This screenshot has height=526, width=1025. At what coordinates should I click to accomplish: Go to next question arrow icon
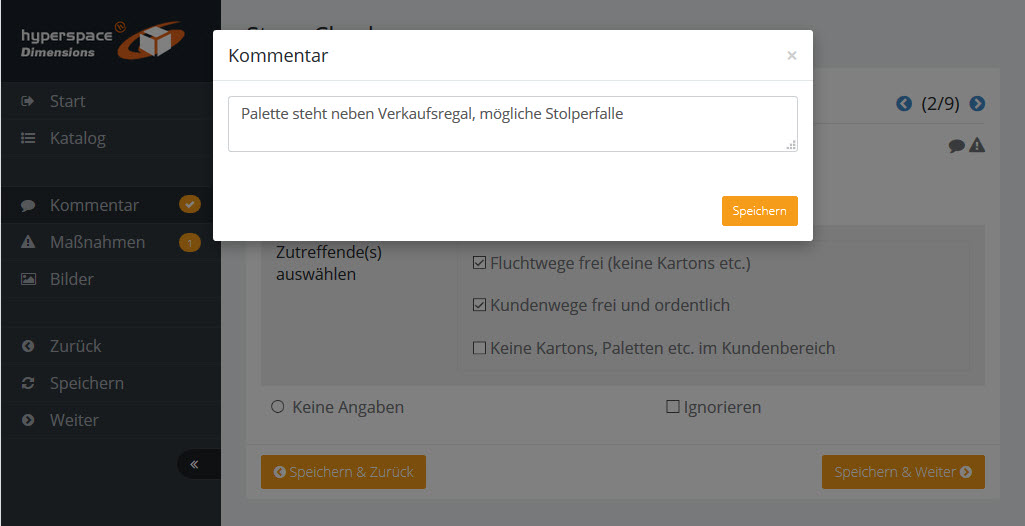(977, 103)
